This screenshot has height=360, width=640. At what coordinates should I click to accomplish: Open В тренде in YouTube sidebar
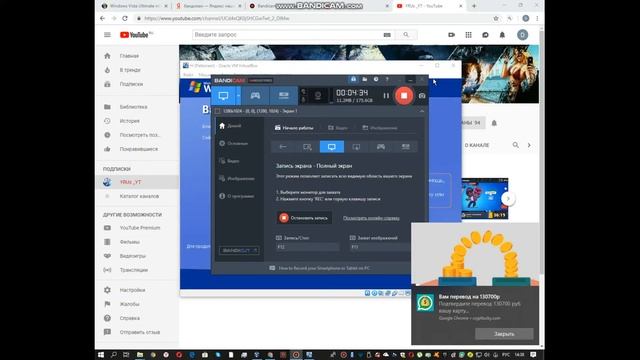(137, 70)
